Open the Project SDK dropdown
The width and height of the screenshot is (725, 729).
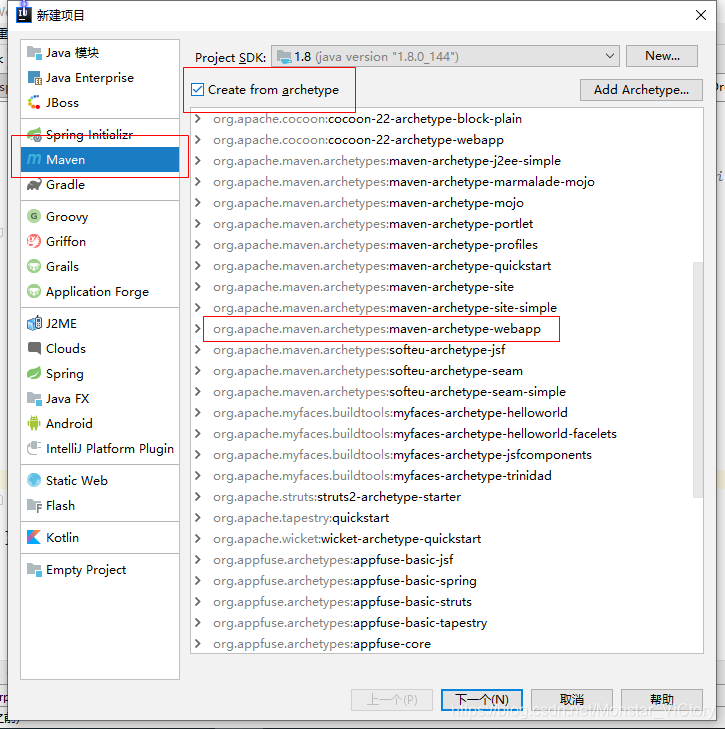[445, 57]
